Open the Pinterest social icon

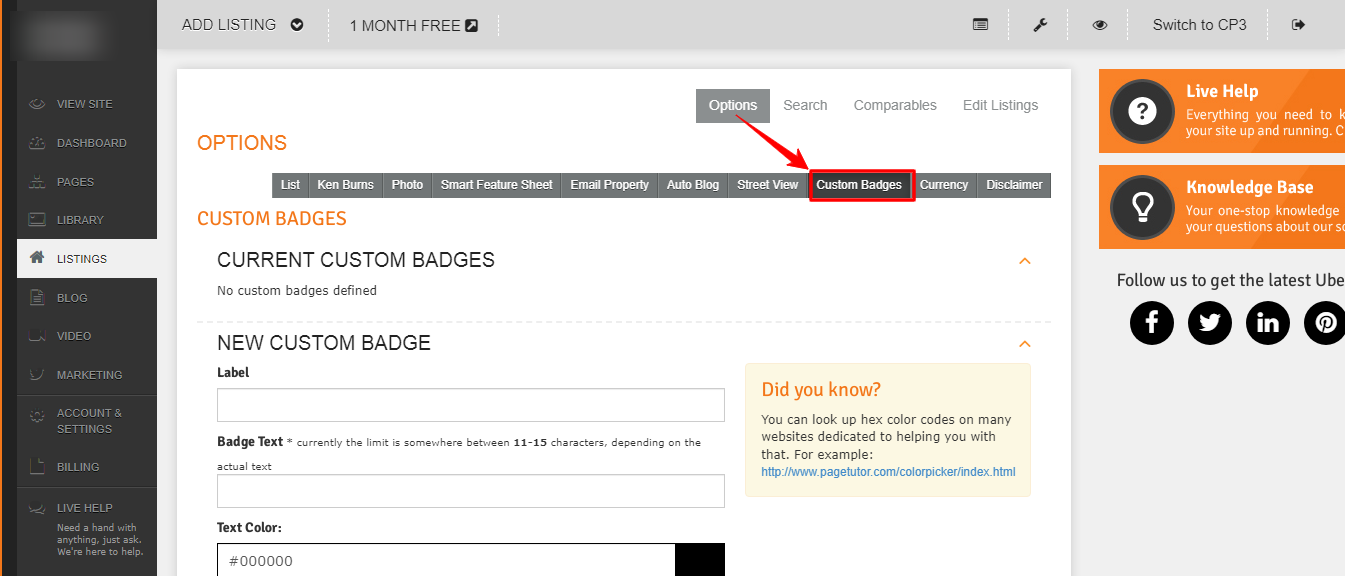pos(1326,323)
